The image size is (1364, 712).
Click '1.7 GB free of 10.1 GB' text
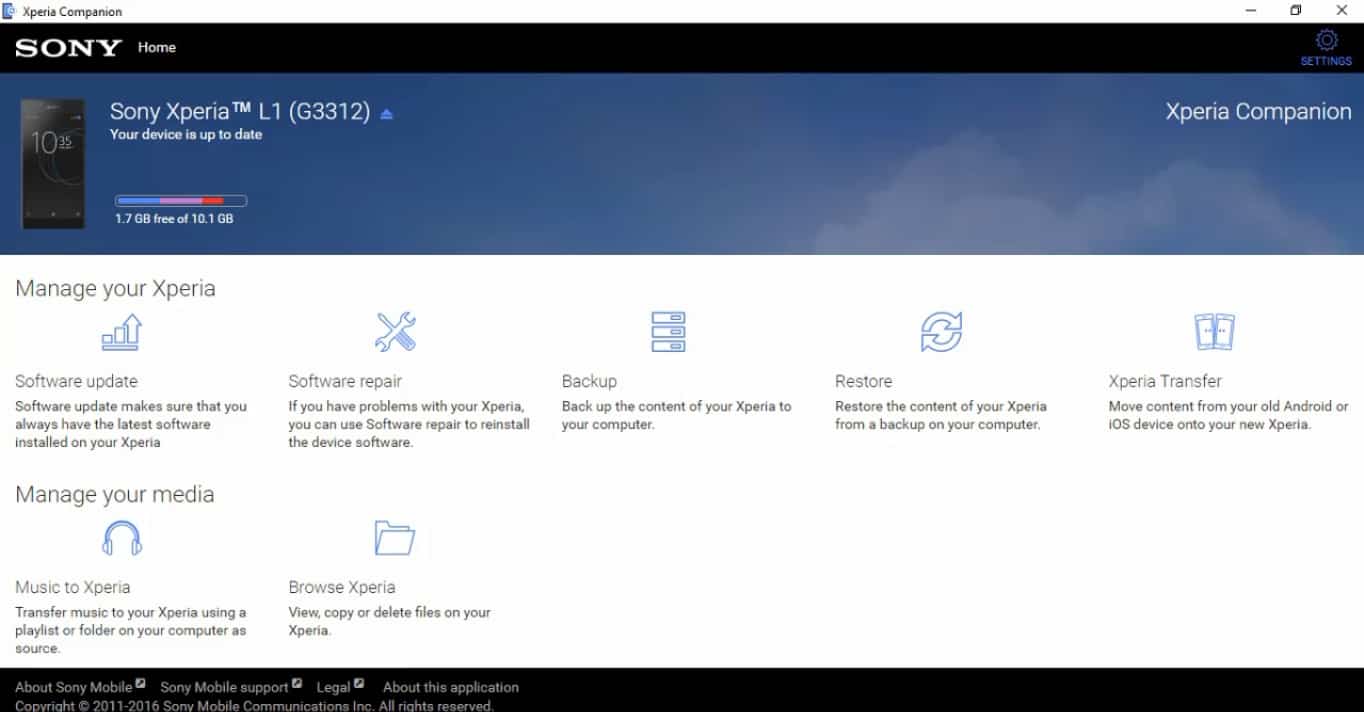point(174,218)
